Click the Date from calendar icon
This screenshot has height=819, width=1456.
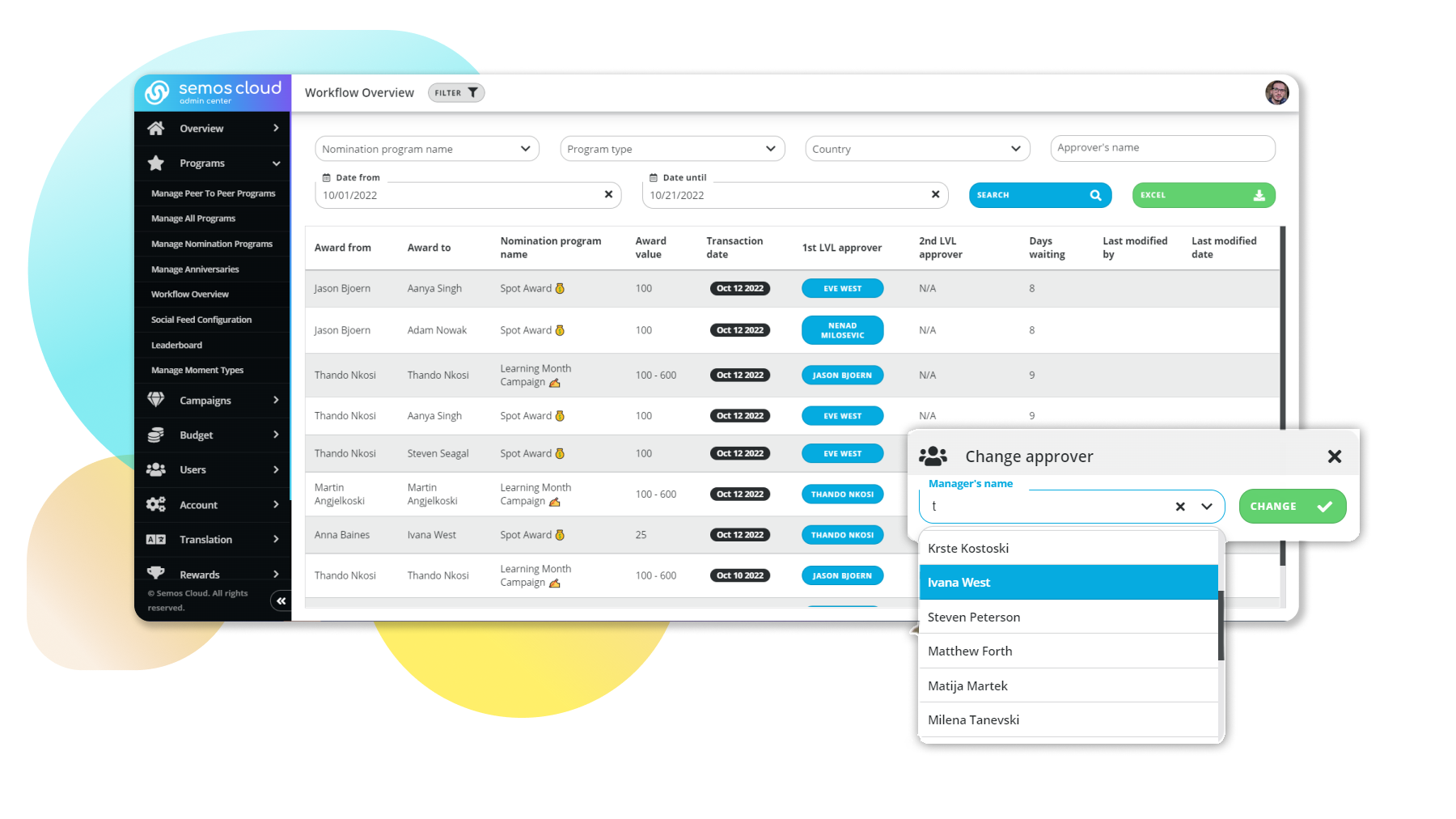tap(327, 177)
